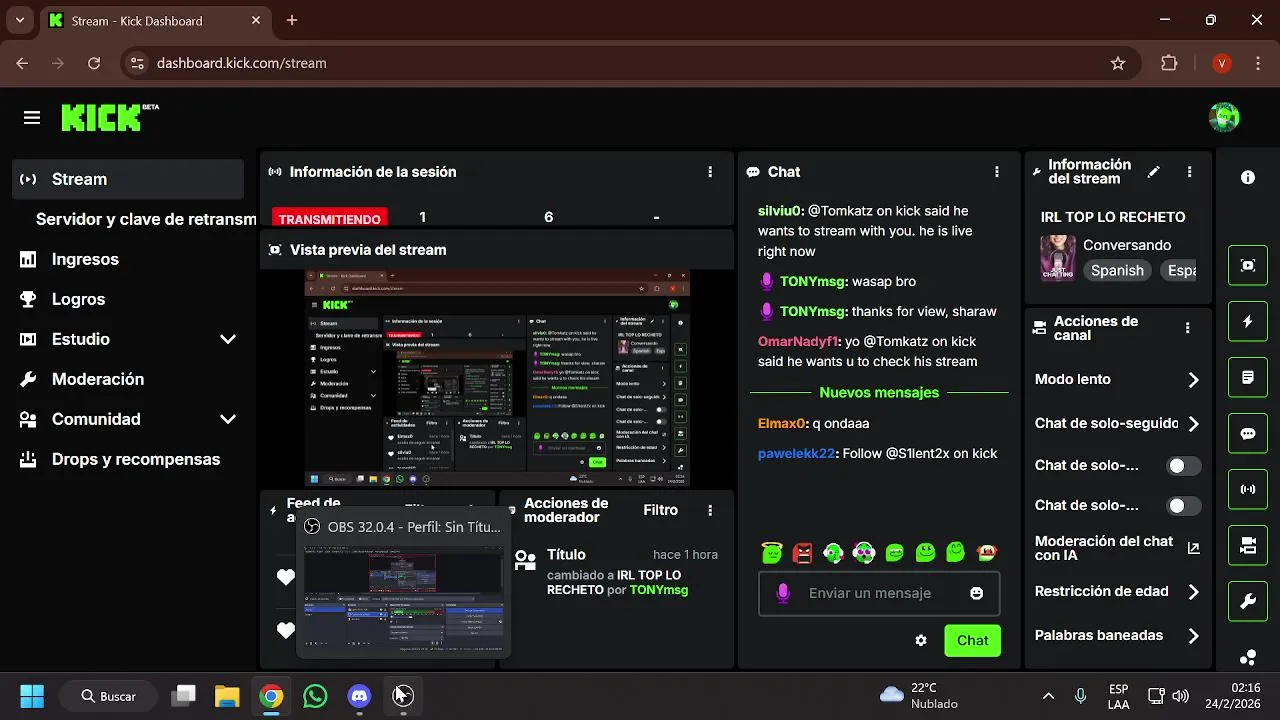Click TONYmsg in the moderator actions entry
Image resolution: width=1280 pixels, height=720 pixels.
(x=658, y=590)
